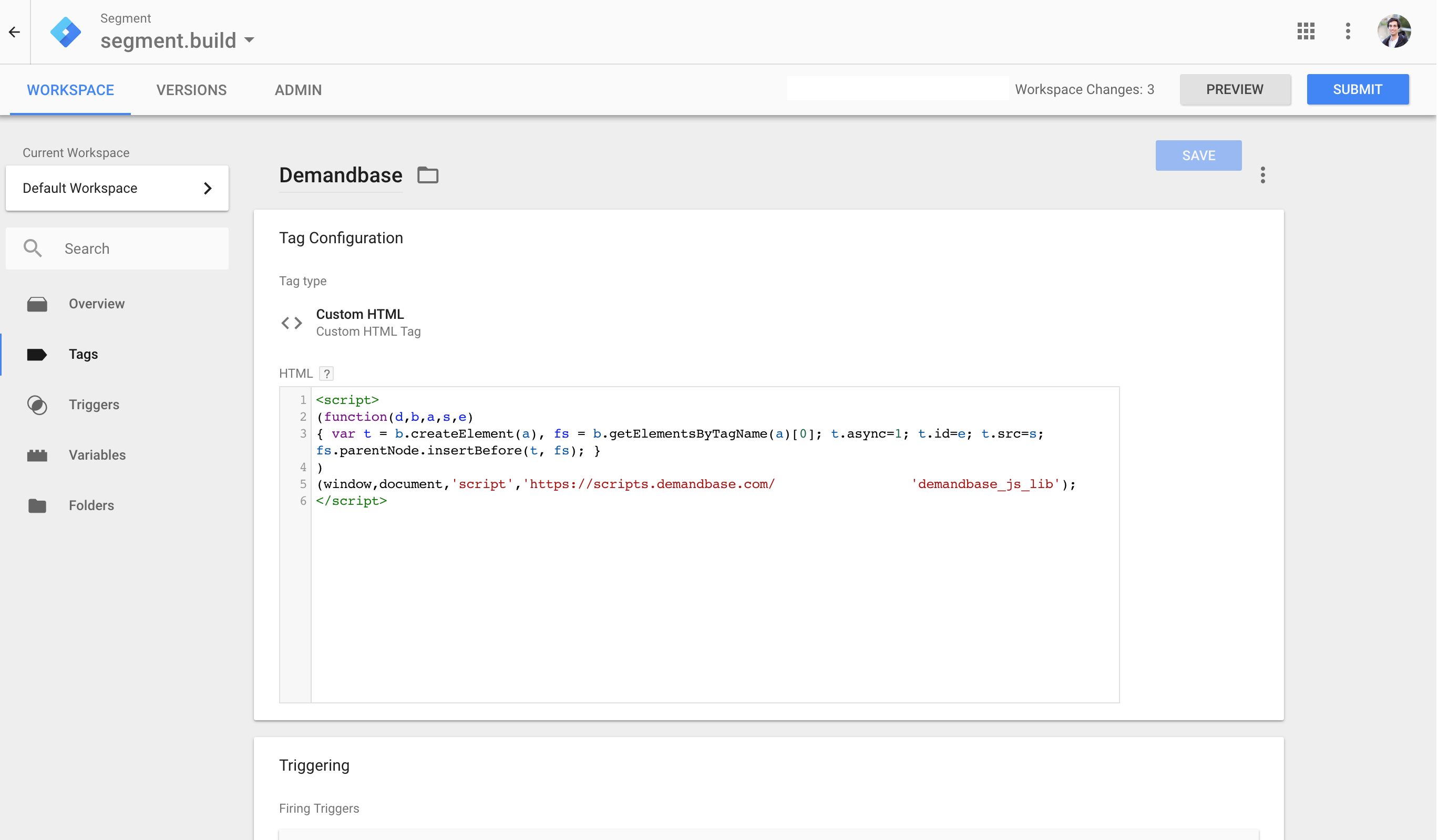Click the Triggers circle icon
Viewport: 1438px width, 840px height.
coord(37,405)
